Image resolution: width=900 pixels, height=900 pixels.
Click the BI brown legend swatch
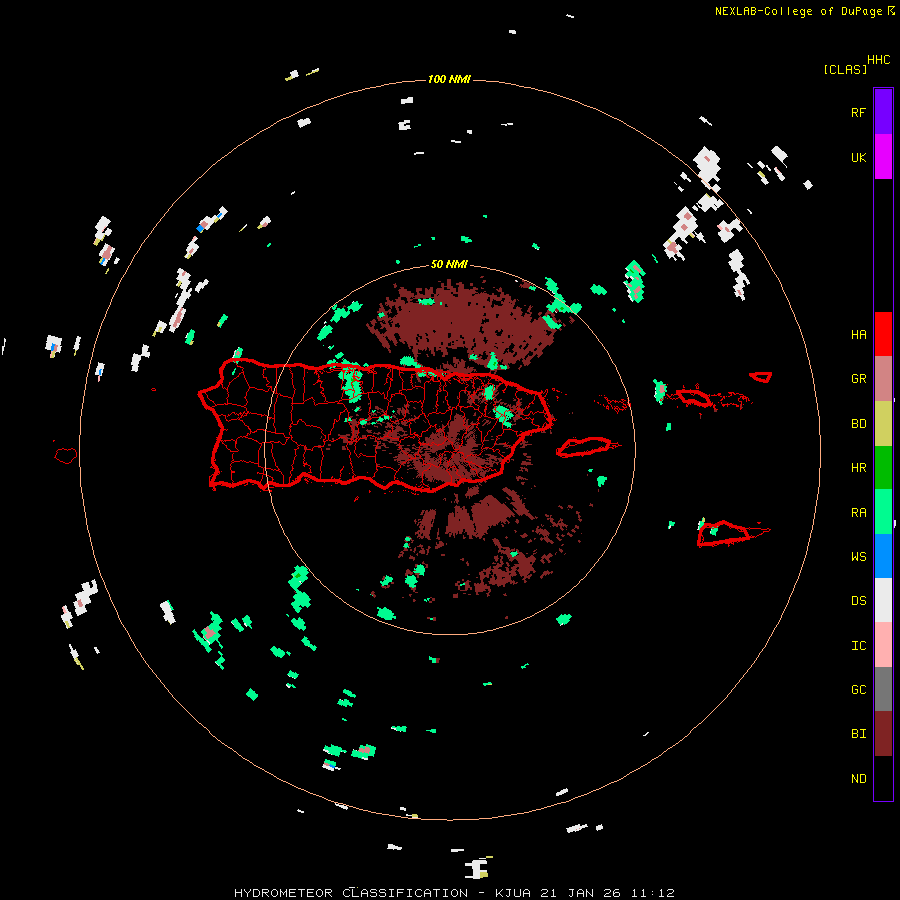[883, 734]
